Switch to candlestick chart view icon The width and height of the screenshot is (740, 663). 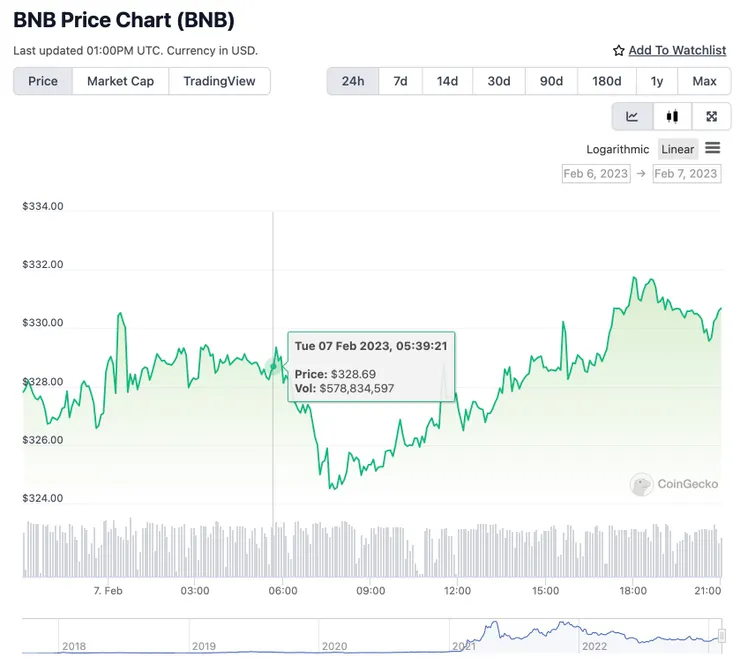[672, 116]
